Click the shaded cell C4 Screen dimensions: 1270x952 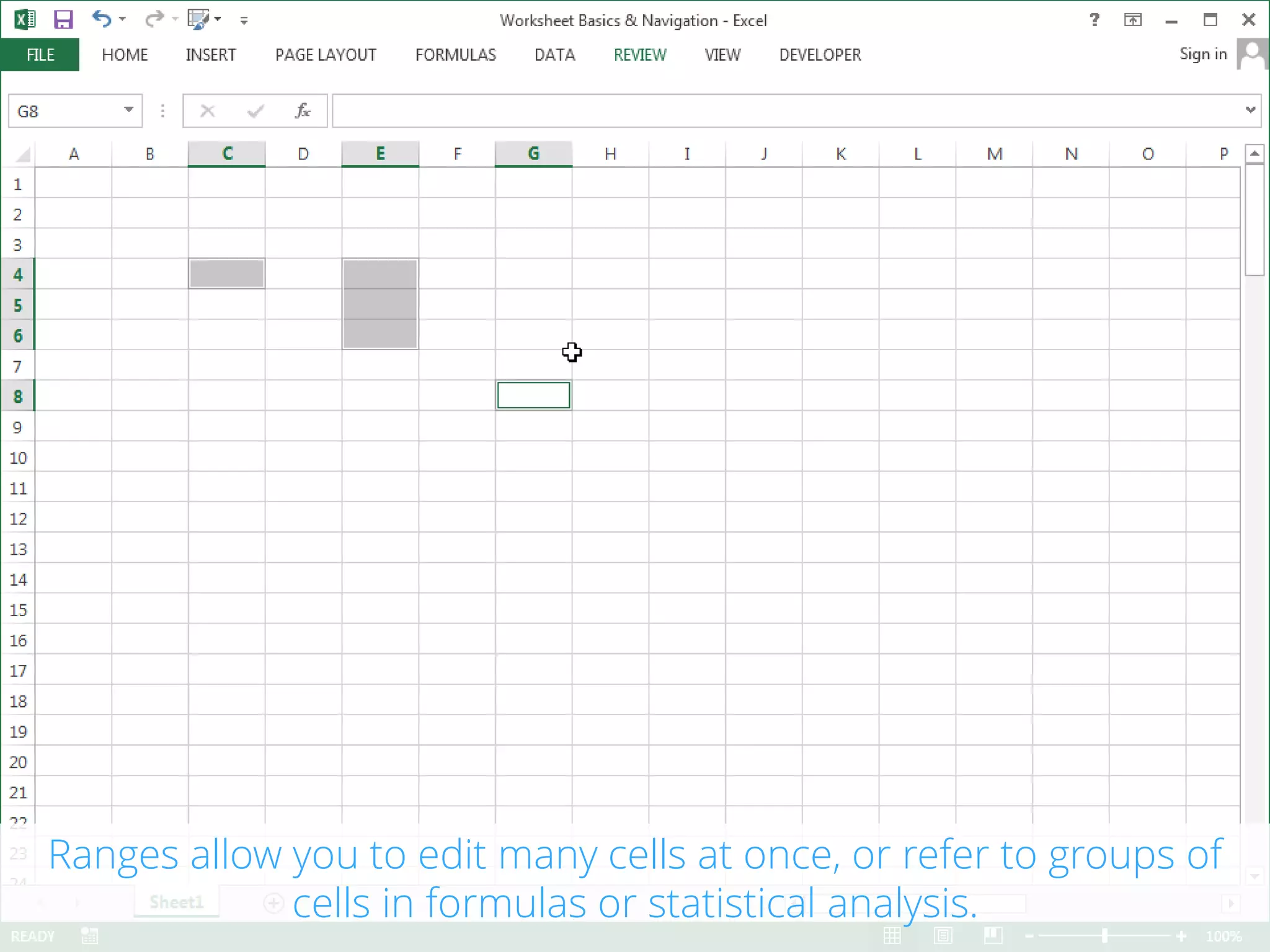[227, 274]
